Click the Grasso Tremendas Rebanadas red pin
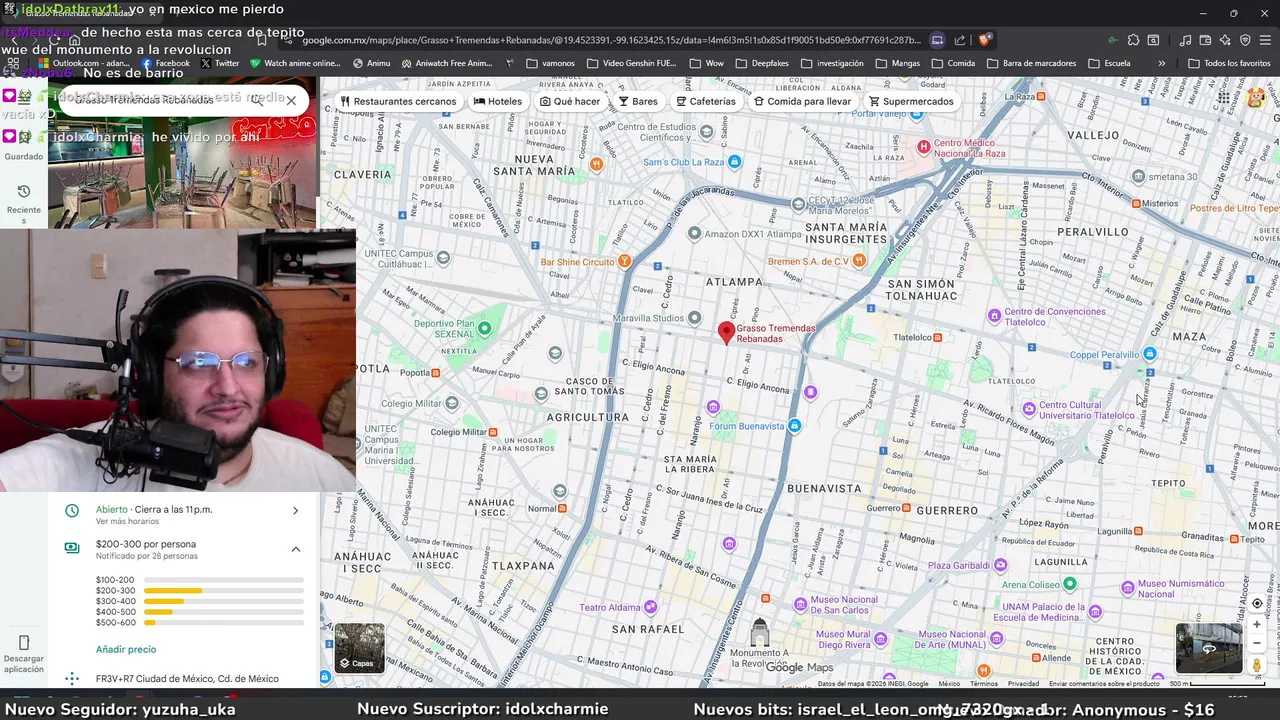Screen dimensions: 1280x720 pyautogui.click(x=727, y=332)
